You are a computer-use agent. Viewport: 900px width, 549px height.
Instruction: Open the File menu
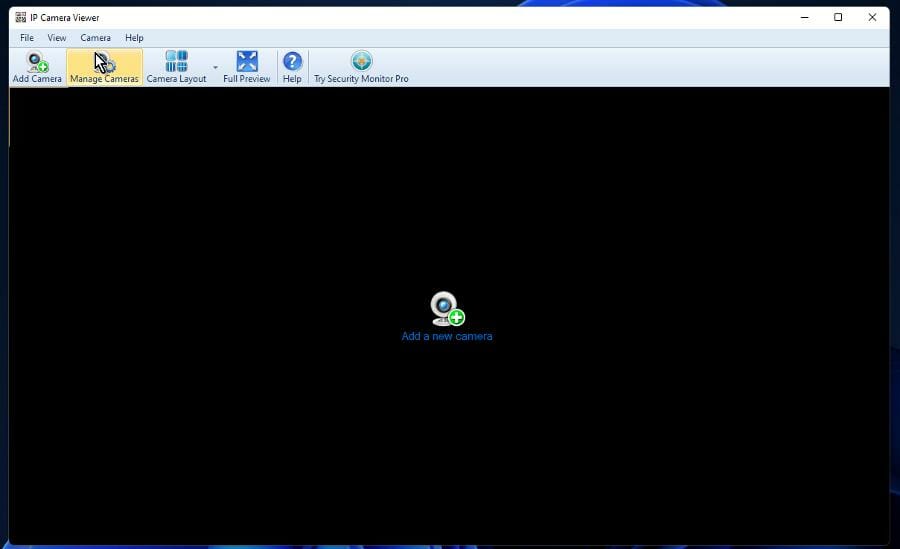coord(27,38)
